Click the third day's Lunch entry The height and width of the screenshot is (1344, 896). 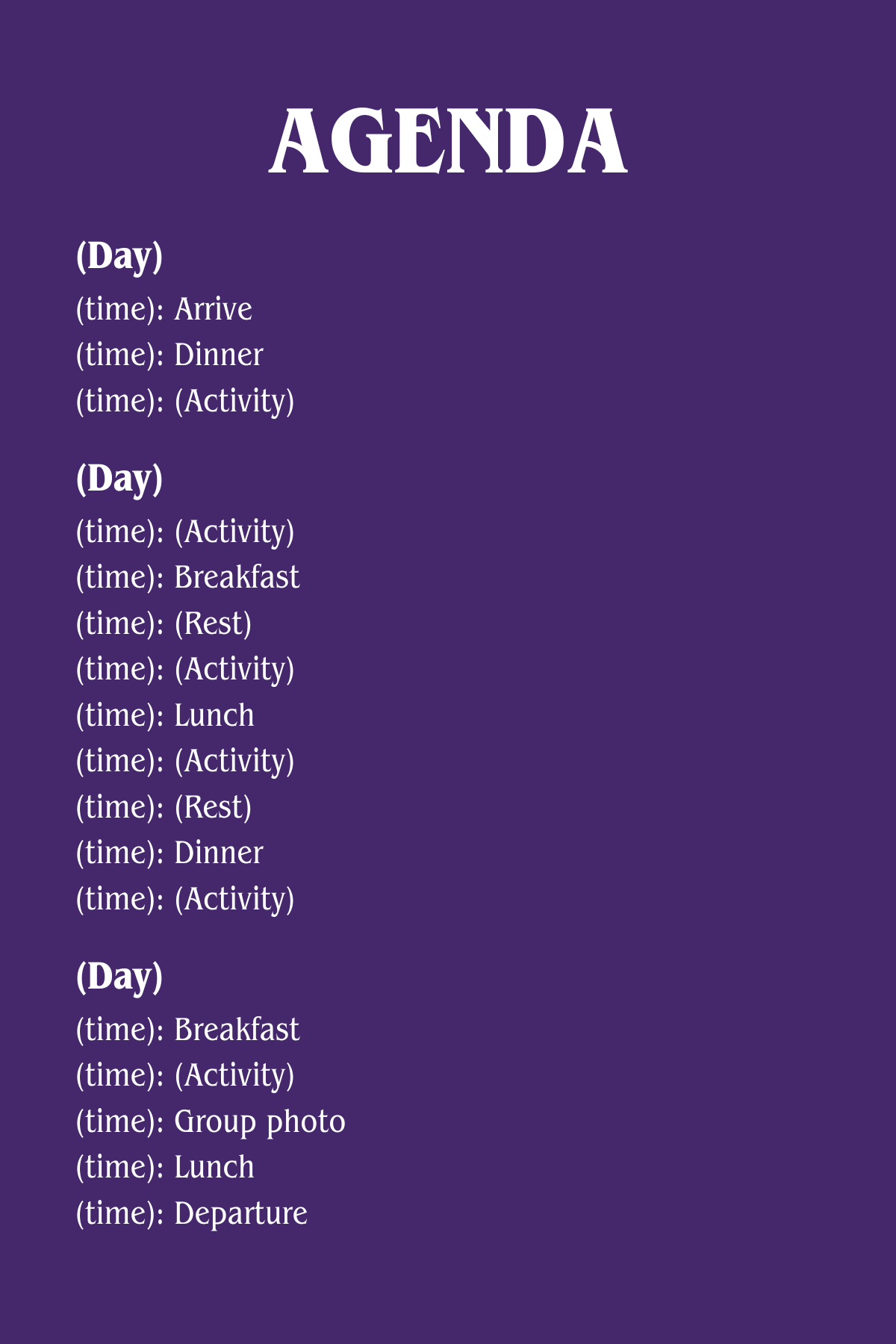[165, 1168]
